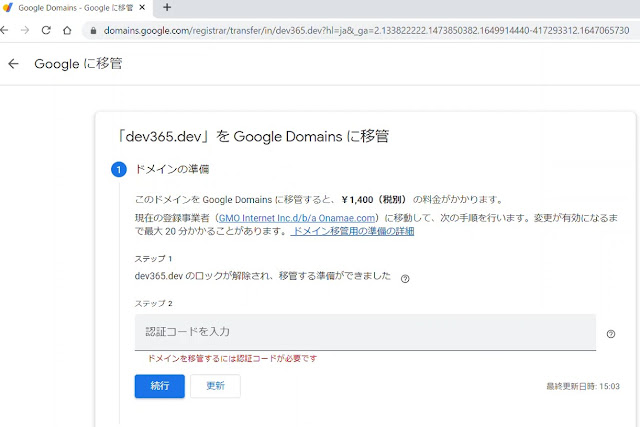Go back with browser back arrow
The image size is (640, 427).
tap(4, 30)
